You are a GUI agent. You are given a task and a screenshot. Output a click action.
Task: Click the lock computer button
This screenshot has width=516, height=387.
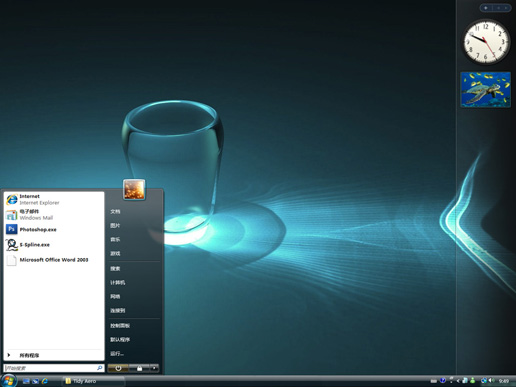(x=139, y=368)
